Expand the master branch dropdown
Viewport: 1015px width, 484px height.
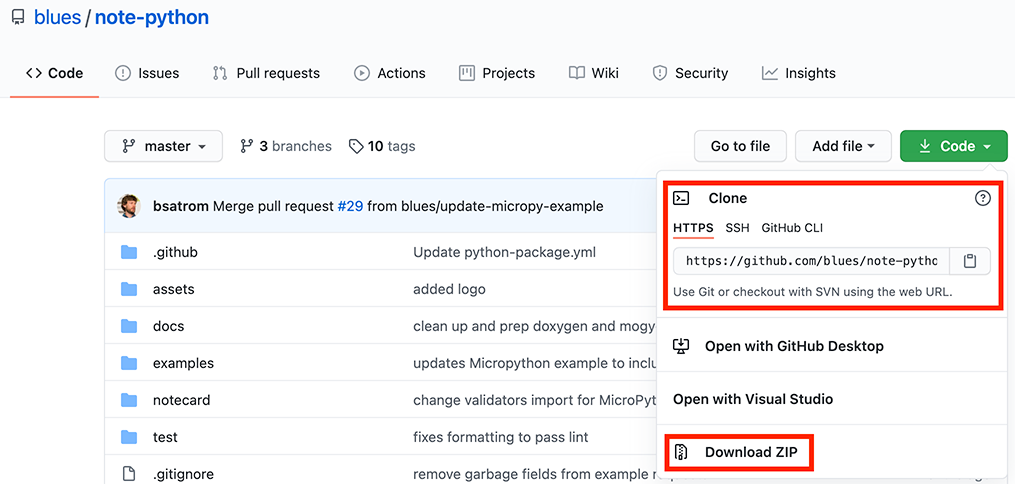(x=163, y=146)
